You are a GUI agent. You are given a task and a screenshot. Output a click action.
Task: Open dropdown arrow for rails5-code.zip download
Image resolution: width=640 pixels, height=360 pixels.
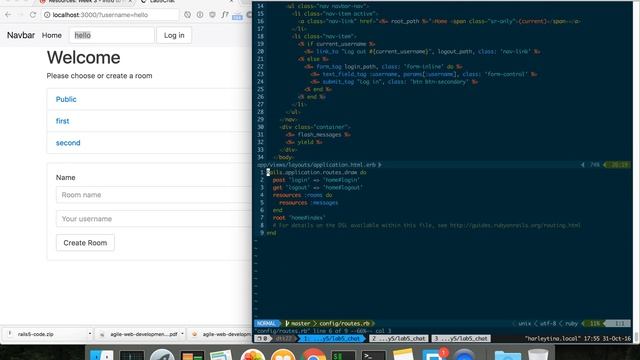[x=90, y=334]
